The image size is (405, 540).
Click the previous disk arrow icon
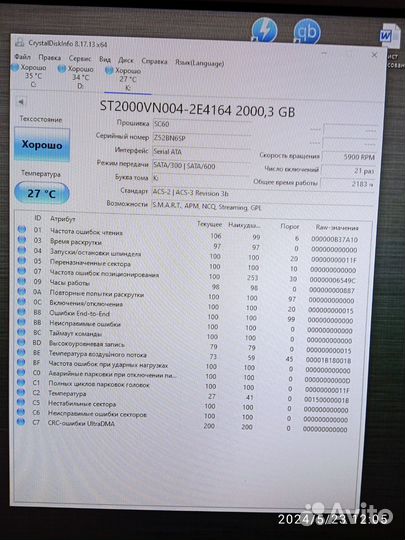[x=21, y=102]
